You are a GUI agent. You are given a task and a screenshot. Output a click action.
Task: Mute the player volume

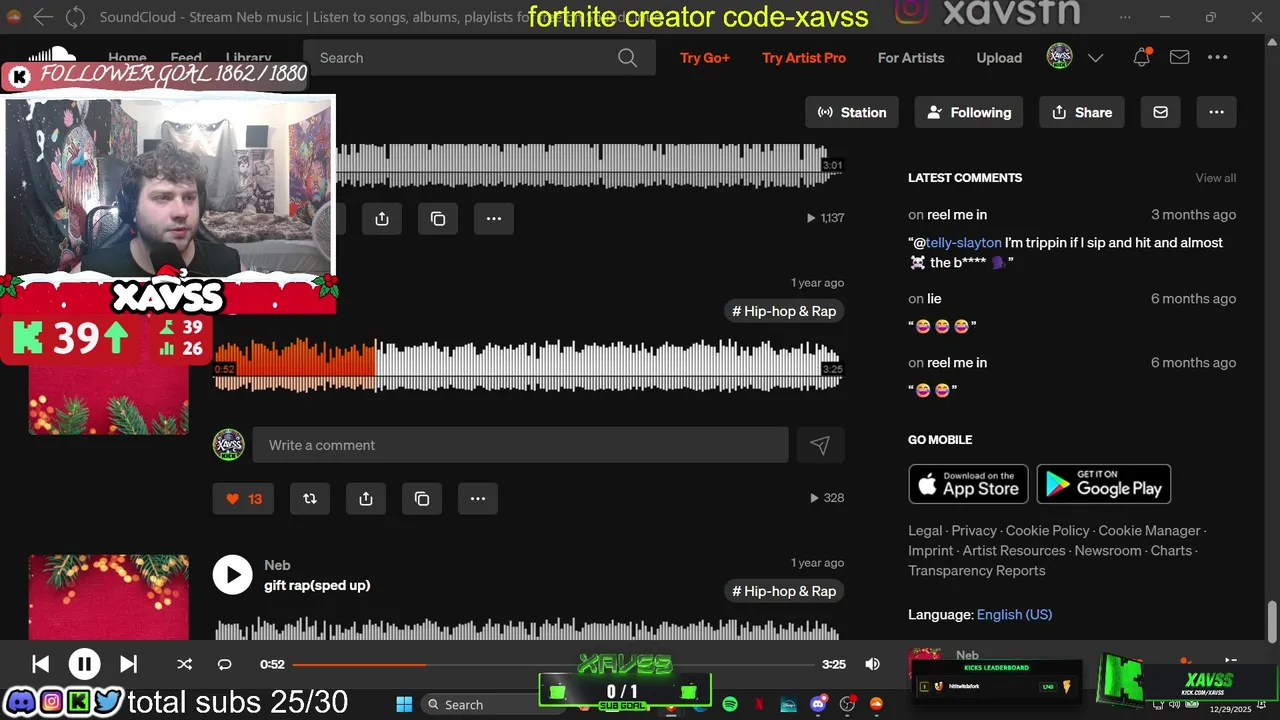coord(872,664)
